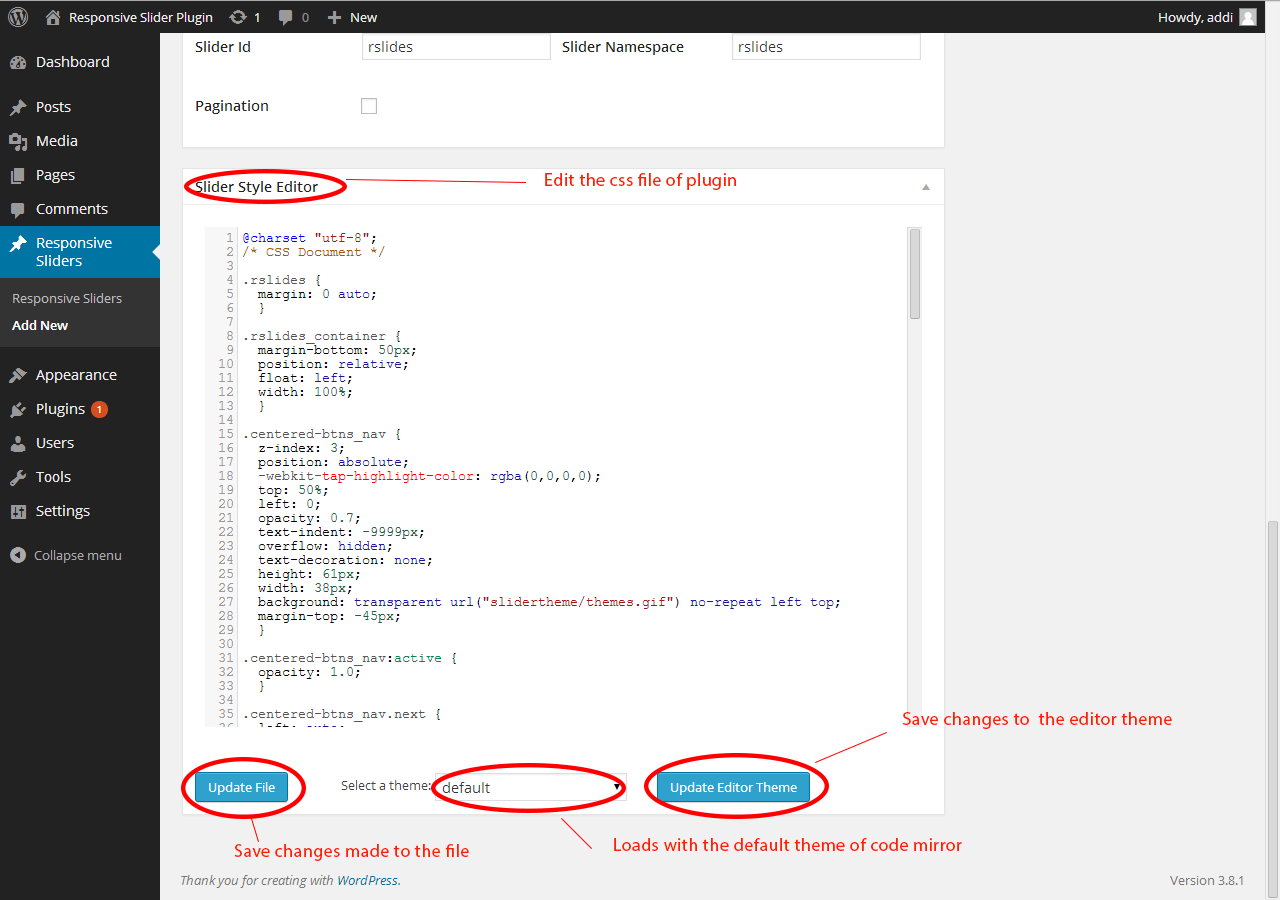Viewport: 1280px width, 900px height.
Task: Click the Update Editor Theme button
Action: tap(733, 787)
